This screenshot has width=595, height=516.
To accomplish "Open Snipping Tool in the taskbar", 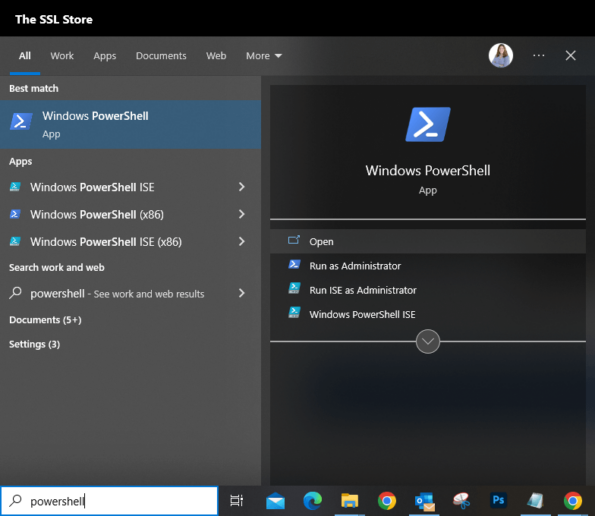I will pos(461,501).
